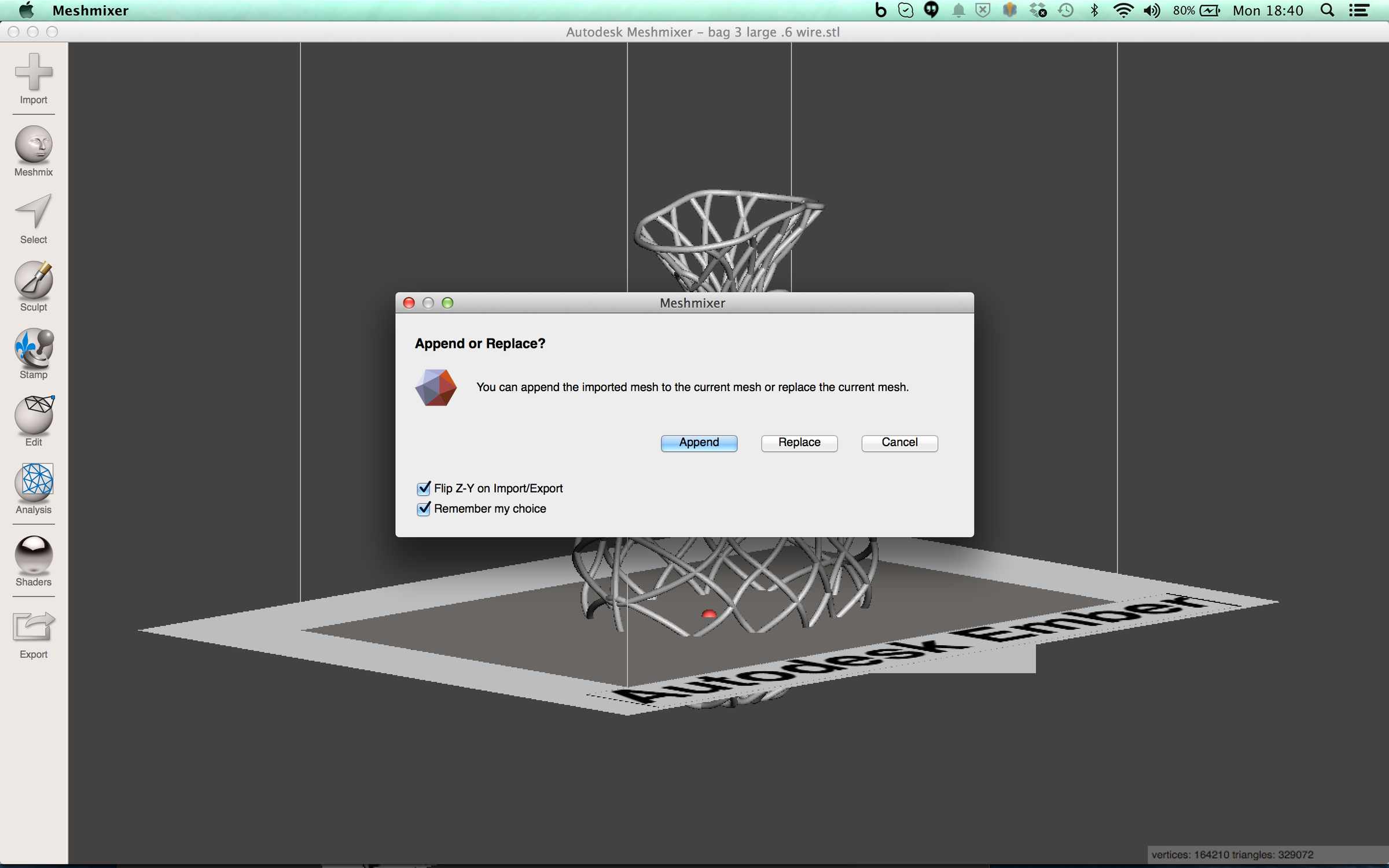Screen dimensions: 1389x868
Task: Click the volume icon in the menu bar
Action: 1152,10
